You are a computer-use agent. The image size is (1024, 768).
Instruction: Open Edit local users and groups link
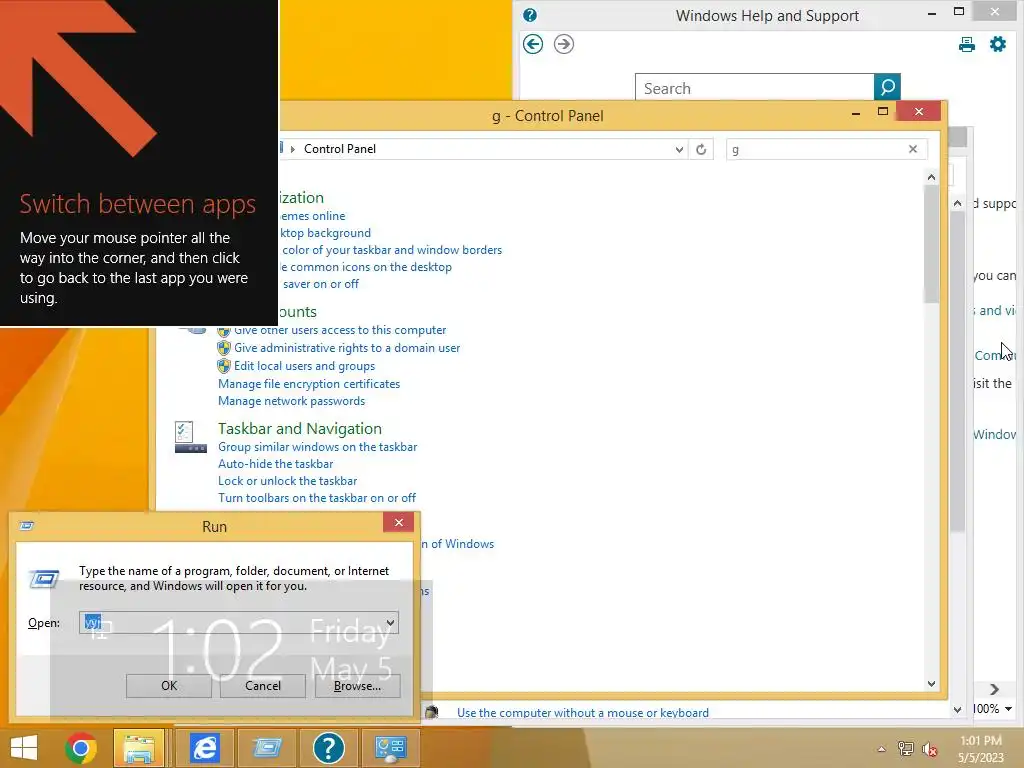pyautogui.click(x=304, y=366)
